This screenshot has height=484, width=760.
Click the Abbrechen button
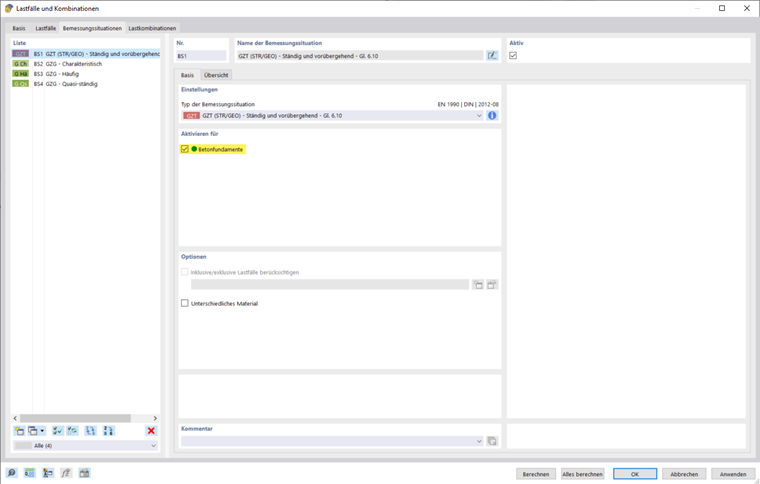tap(684, 474)
